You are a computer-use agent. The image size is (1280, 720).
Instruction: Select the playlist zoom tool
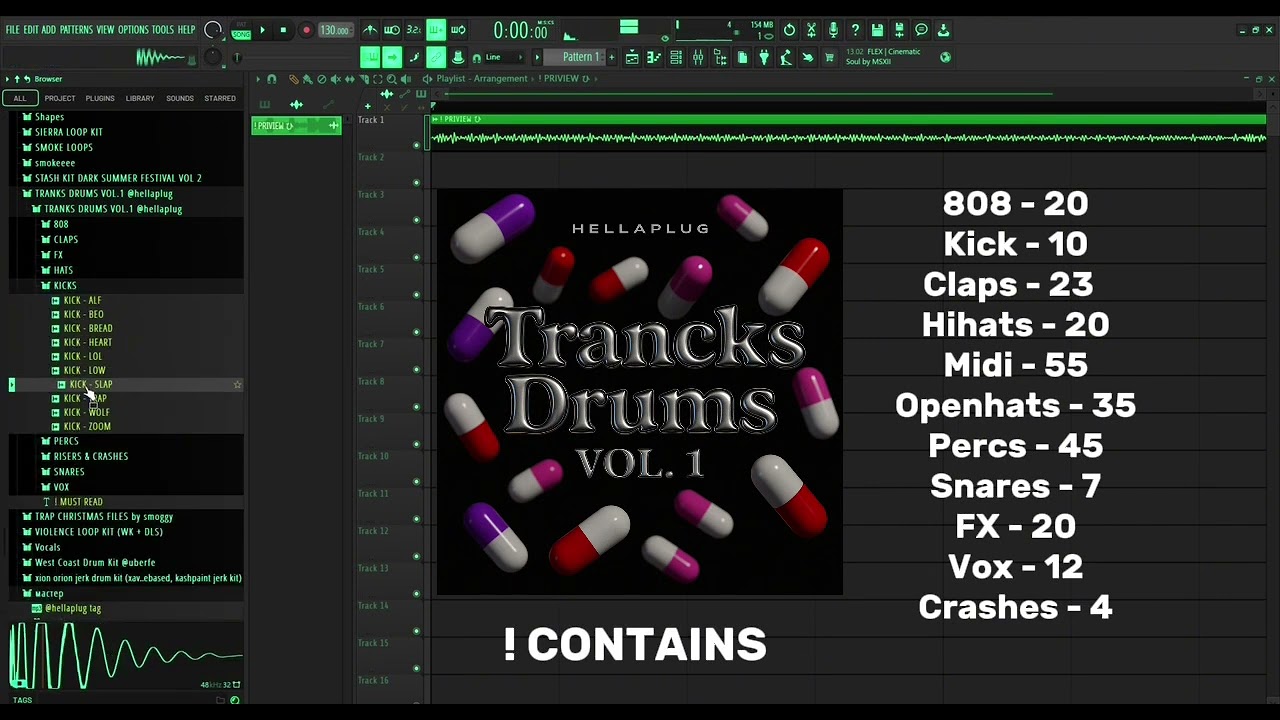click(392, 79)
